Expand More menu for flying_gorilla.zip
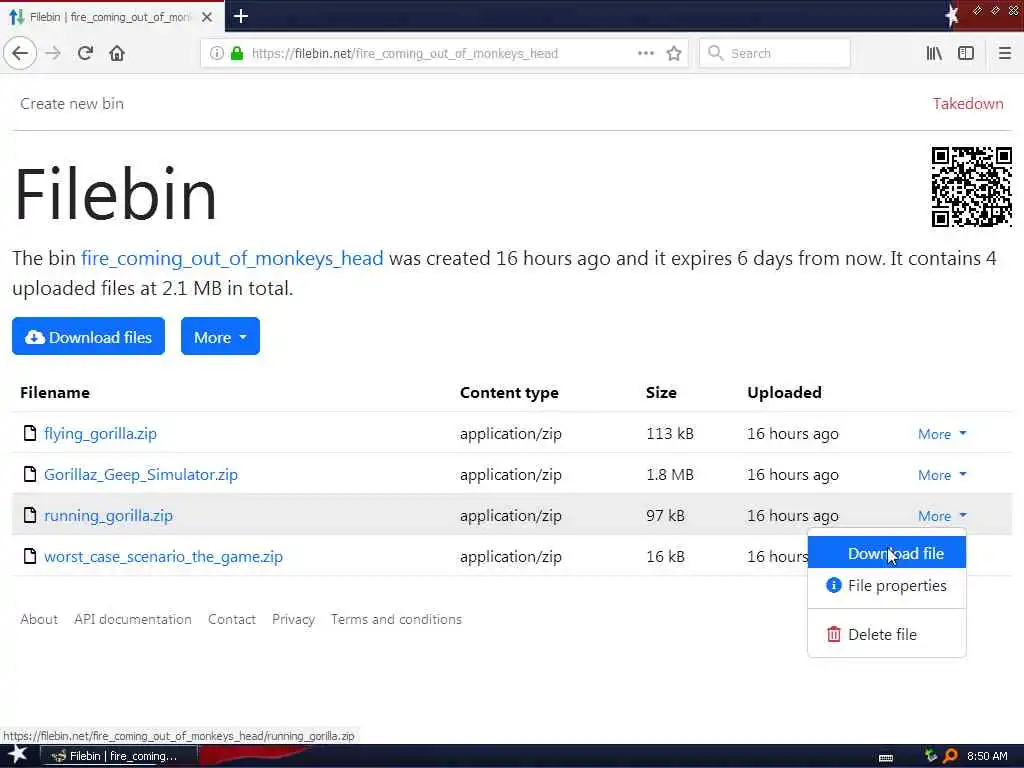The height and width of the screenshot is (768, 1024). pyautogui.click(x=942, y=434)
